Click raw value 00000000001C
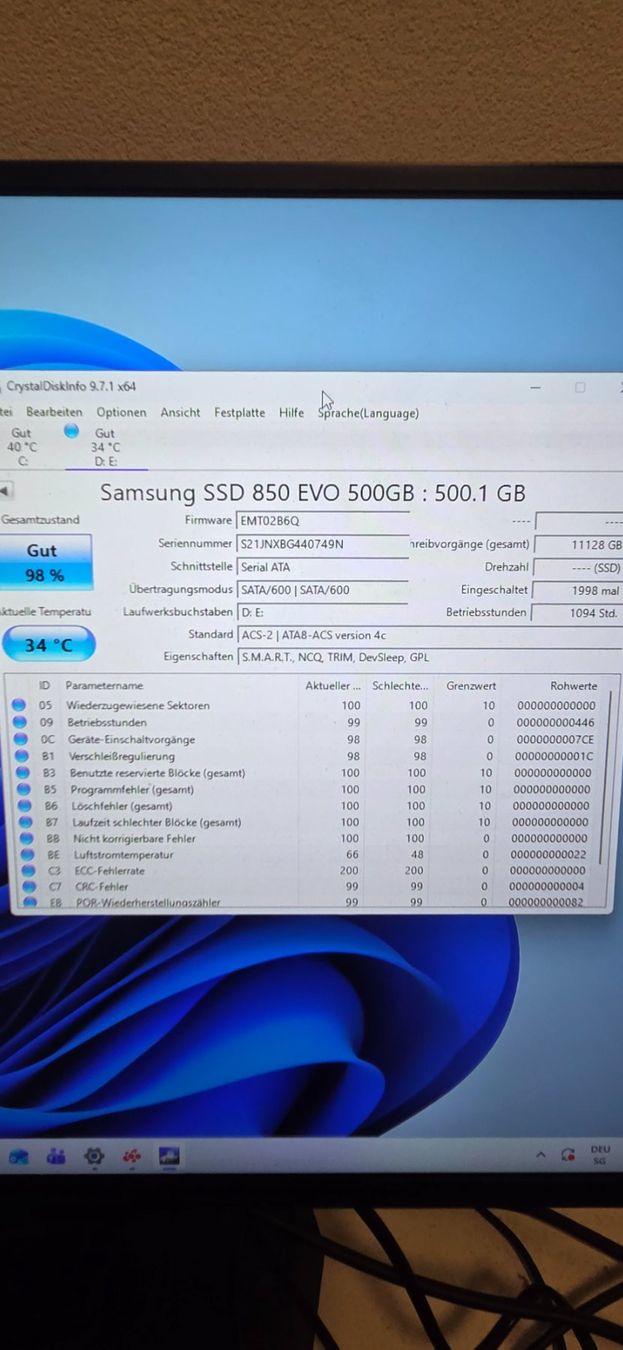 [x=554, y=756]
